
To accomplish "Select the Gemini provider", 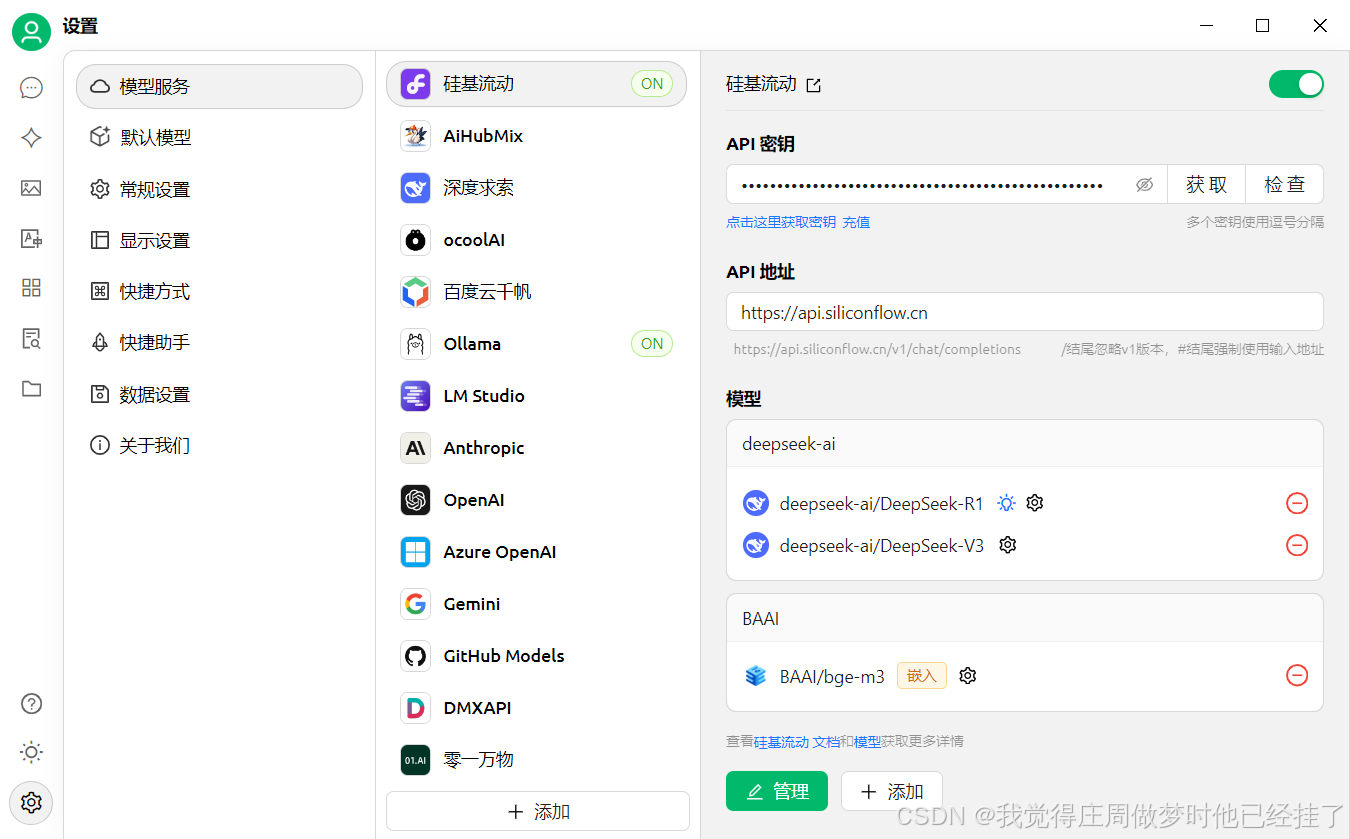I will (x=537, y=604).
